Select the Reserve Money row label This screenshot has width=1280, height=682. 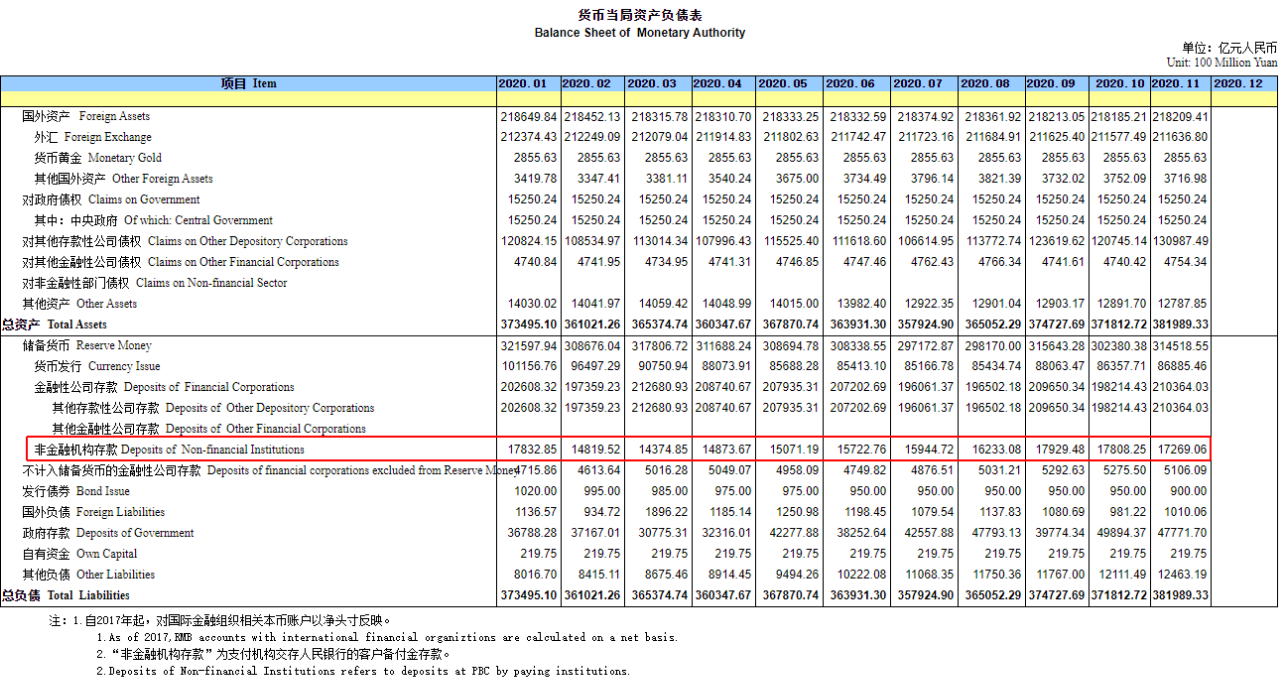(86, 345)
